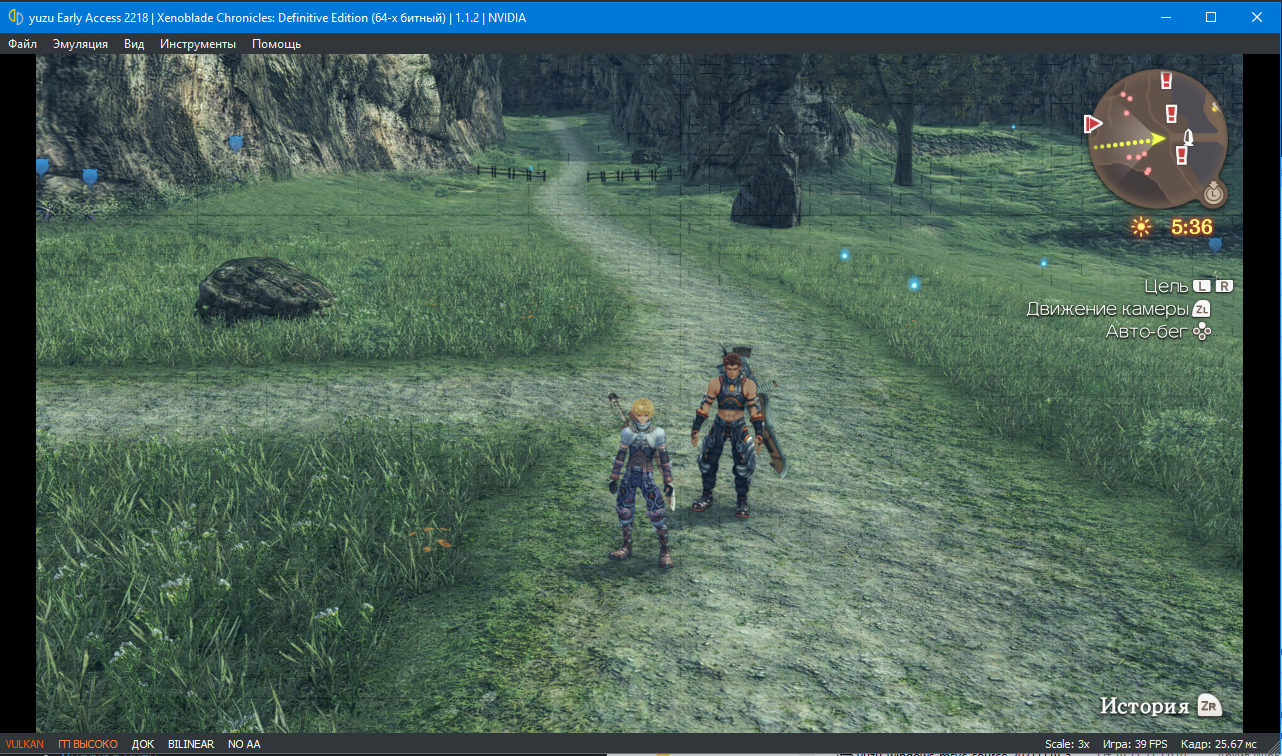The width and height of the screenshot is (1282, 756).
Task: Click the yellow player arrow on minimap
Action: pos(1157,140)
